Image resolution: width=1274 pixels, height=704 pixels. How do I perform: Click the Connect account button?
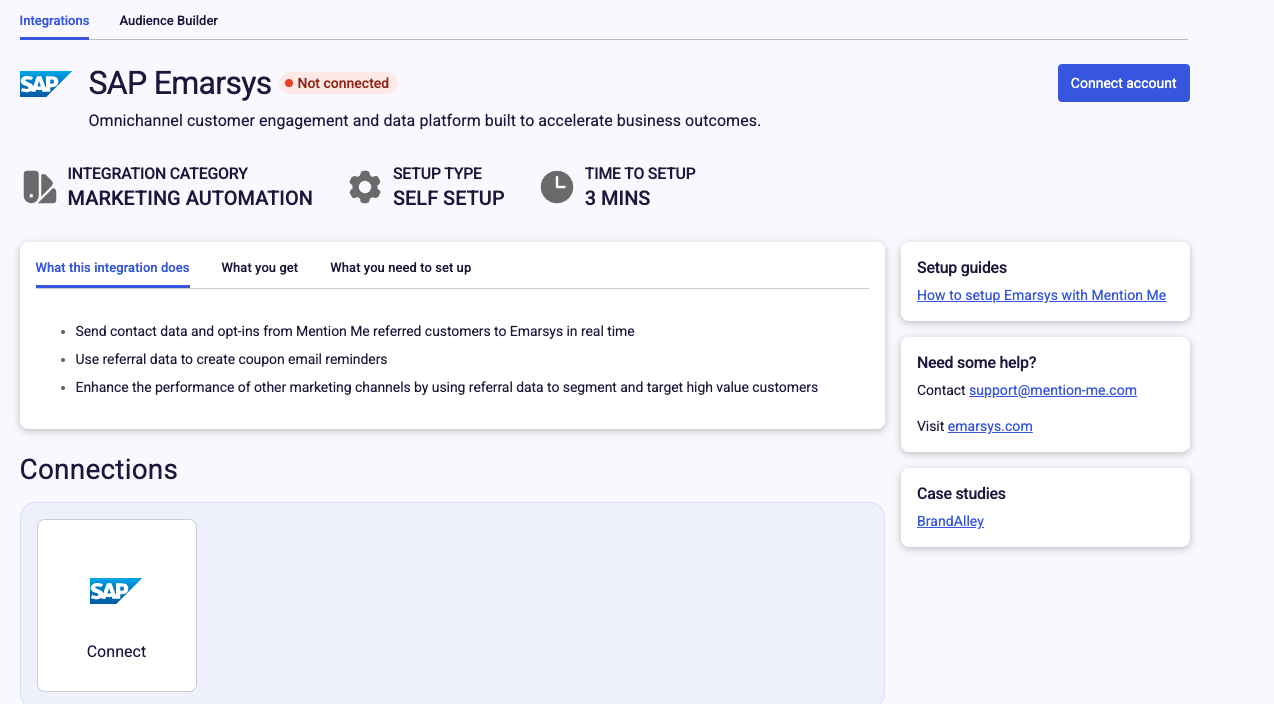[x=1123, y=83]
